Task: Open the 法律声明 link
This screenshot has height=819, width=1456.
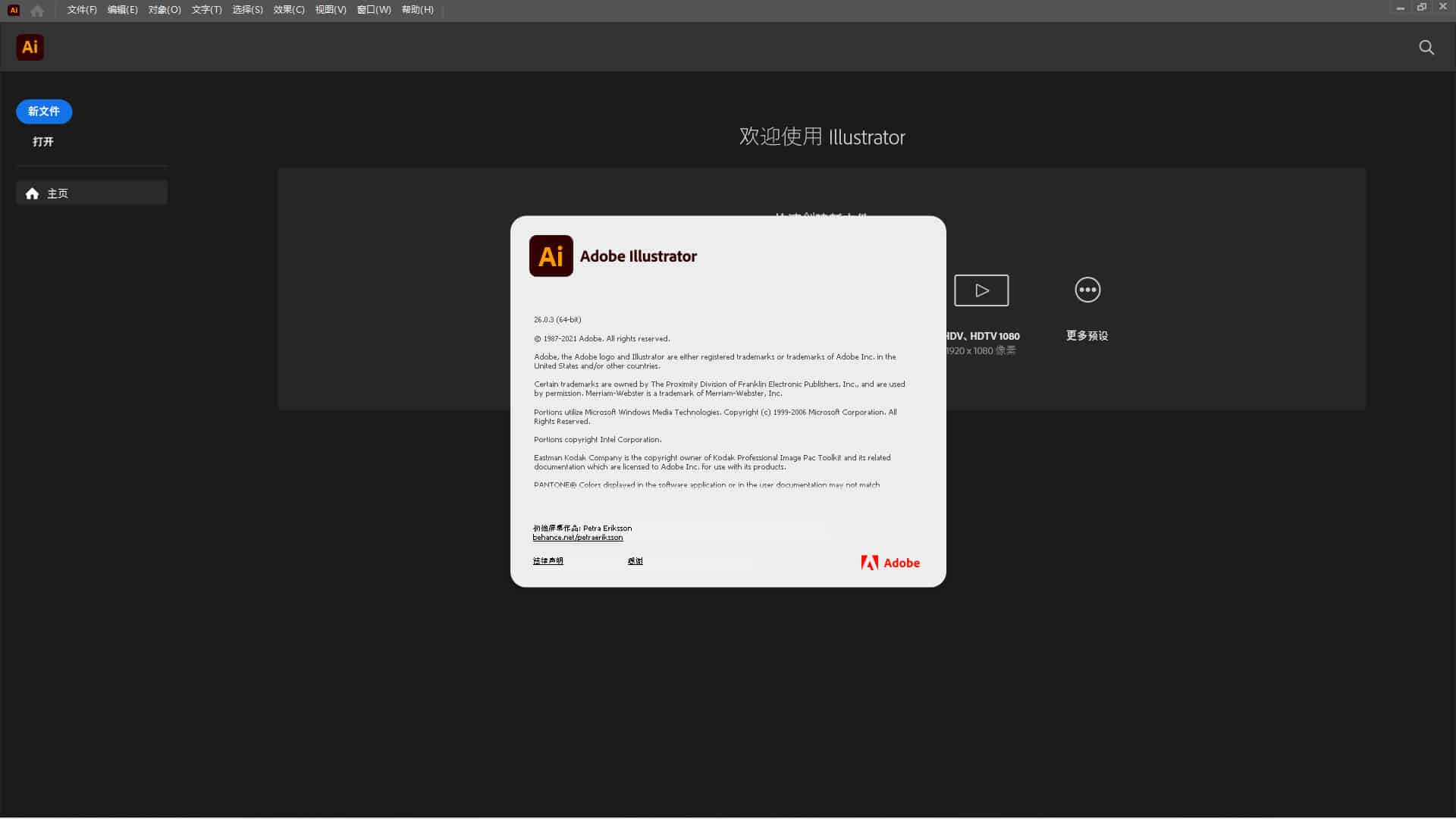Action: coord(548,561)
